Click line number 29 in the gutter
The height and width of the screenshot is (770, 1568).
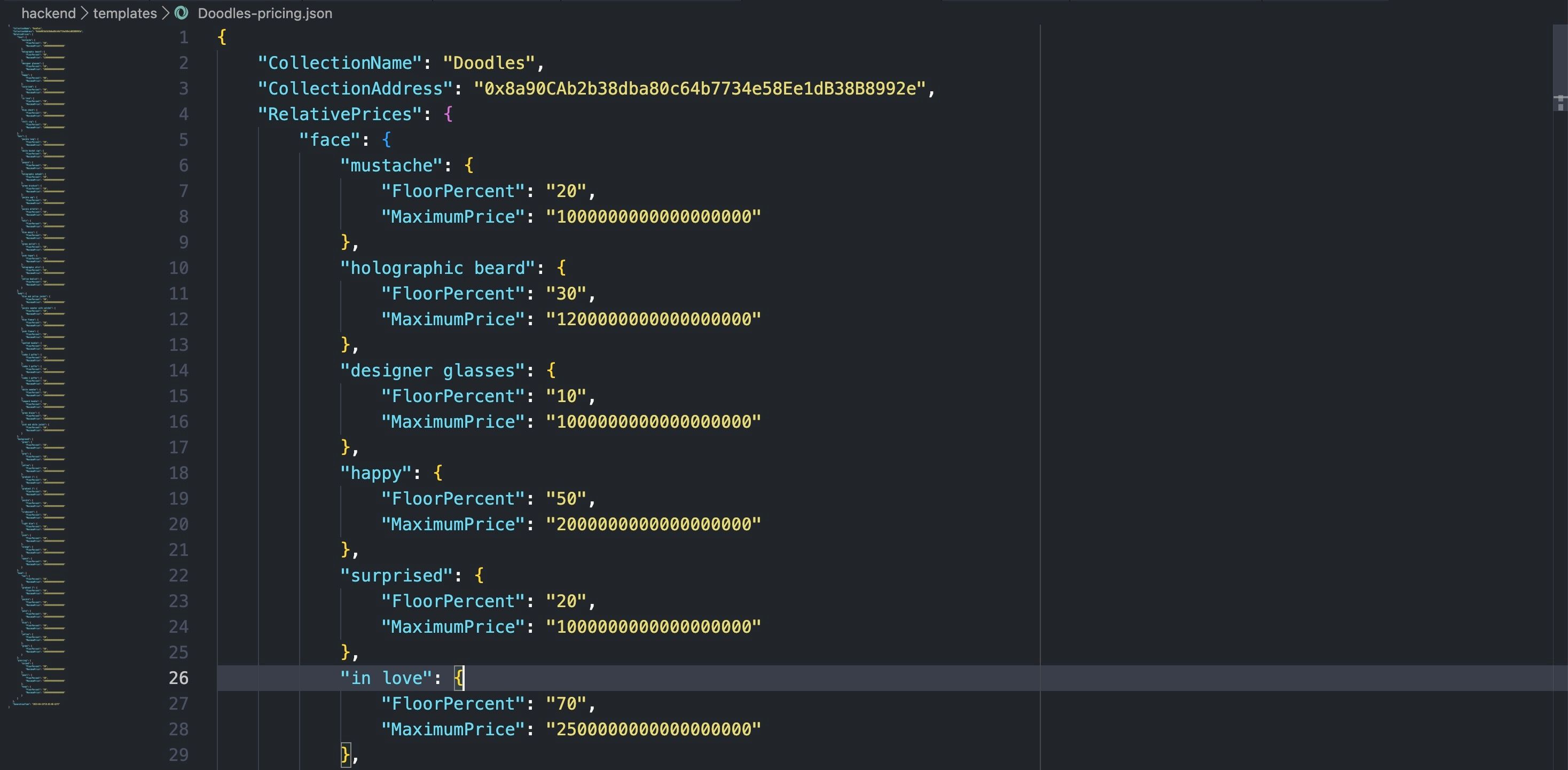[x=178, y=756]
